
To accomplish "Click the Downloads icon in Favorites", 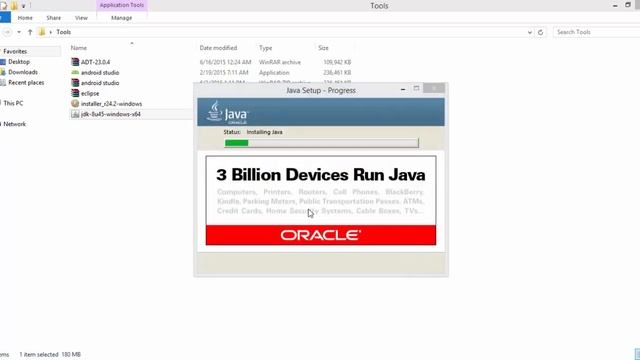I will coord(3,72).
